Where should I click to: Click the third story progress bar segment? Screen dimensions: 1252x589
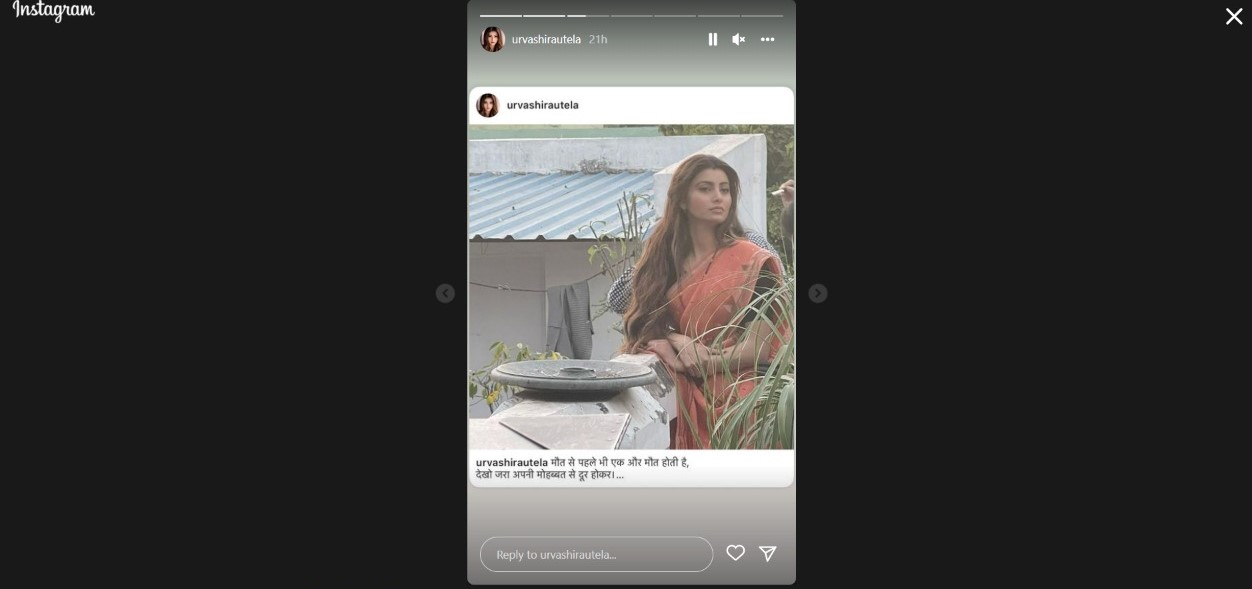click(588, 16)
